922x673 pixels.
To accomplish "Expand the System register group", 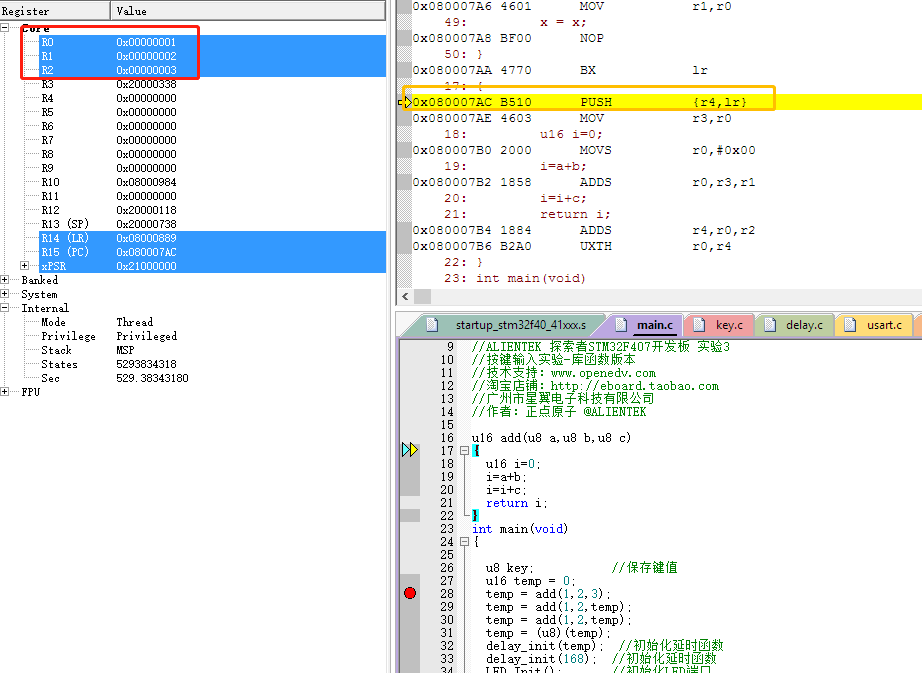I will point(5,294).
